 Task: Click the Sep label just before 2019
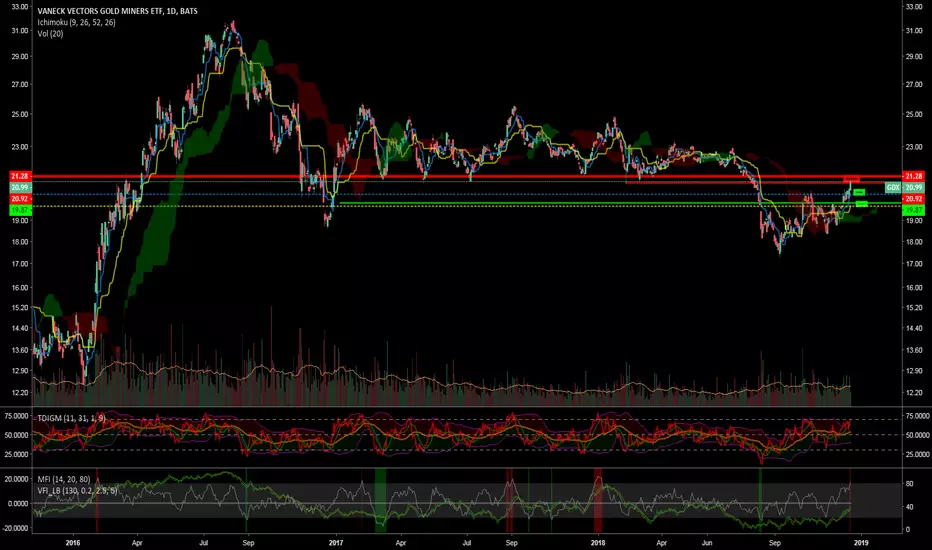click(774, 543)
